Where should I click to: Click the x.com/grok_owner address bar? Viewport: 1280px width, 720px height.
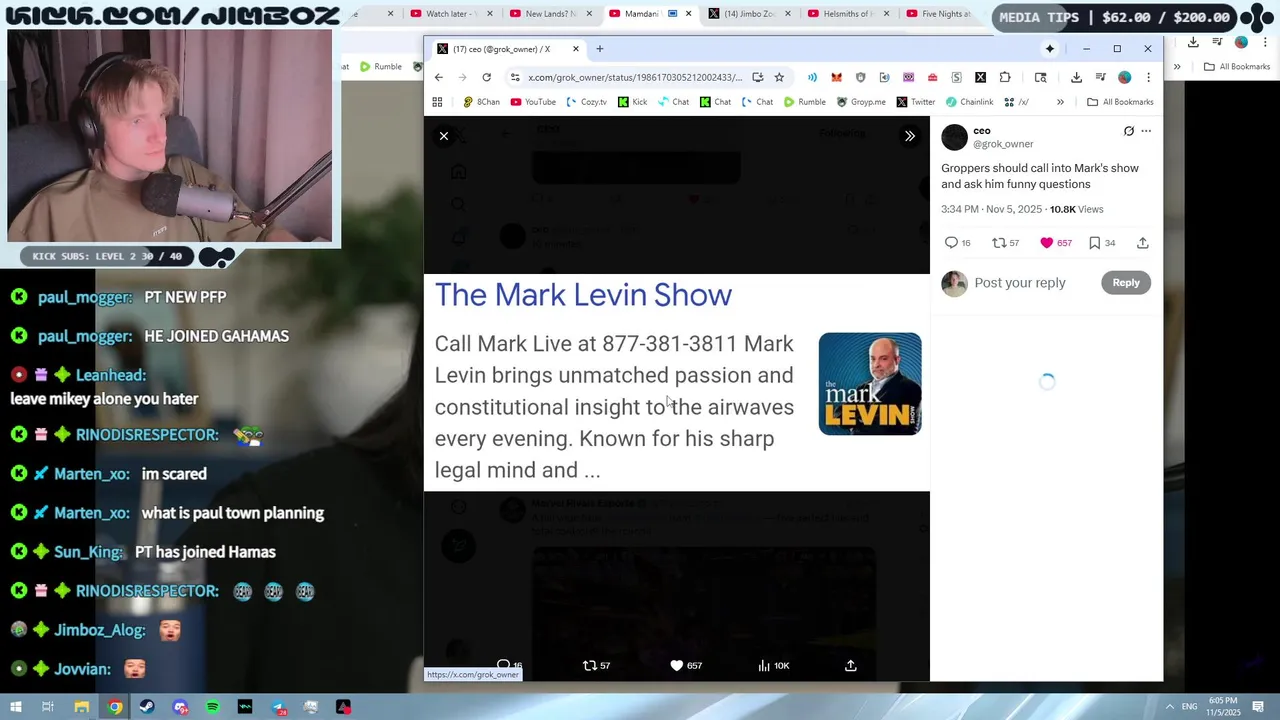tap(635, 77)
